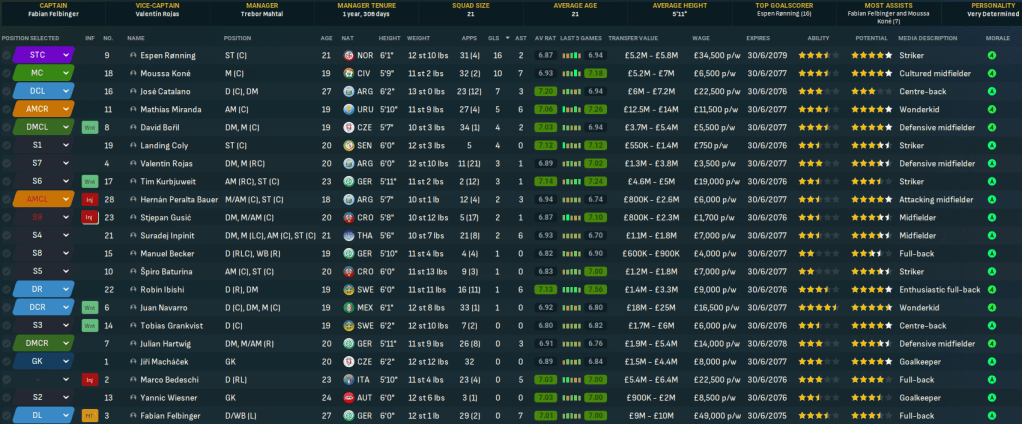
Task: Click Espen Rønning's player info icon
Action: [x=133, y=55]
